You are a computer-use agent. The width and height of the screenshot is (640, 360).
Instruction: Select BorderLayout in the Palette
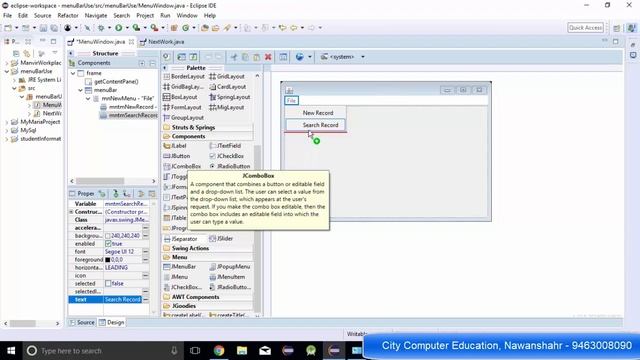[x=184, y=76]
